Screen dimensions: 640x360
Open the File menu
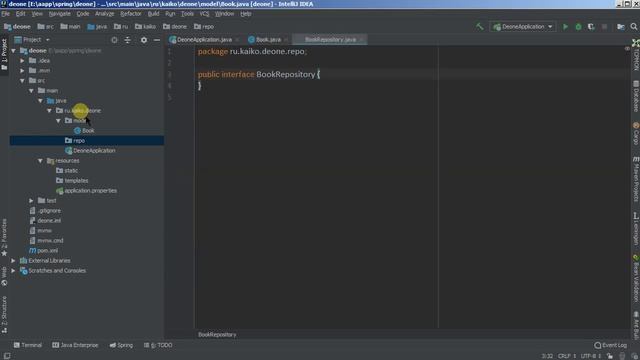pos(5,14)
